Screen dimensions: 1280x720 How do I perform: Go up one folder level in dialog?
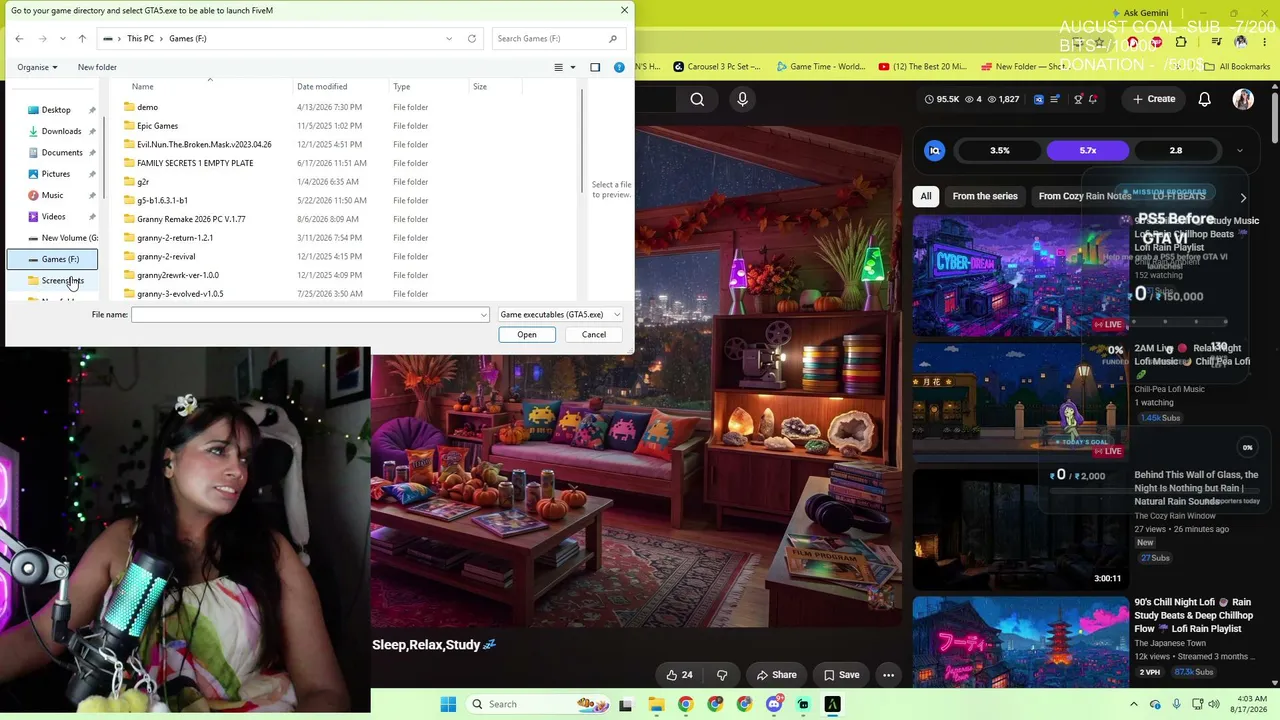coord(82,38)
